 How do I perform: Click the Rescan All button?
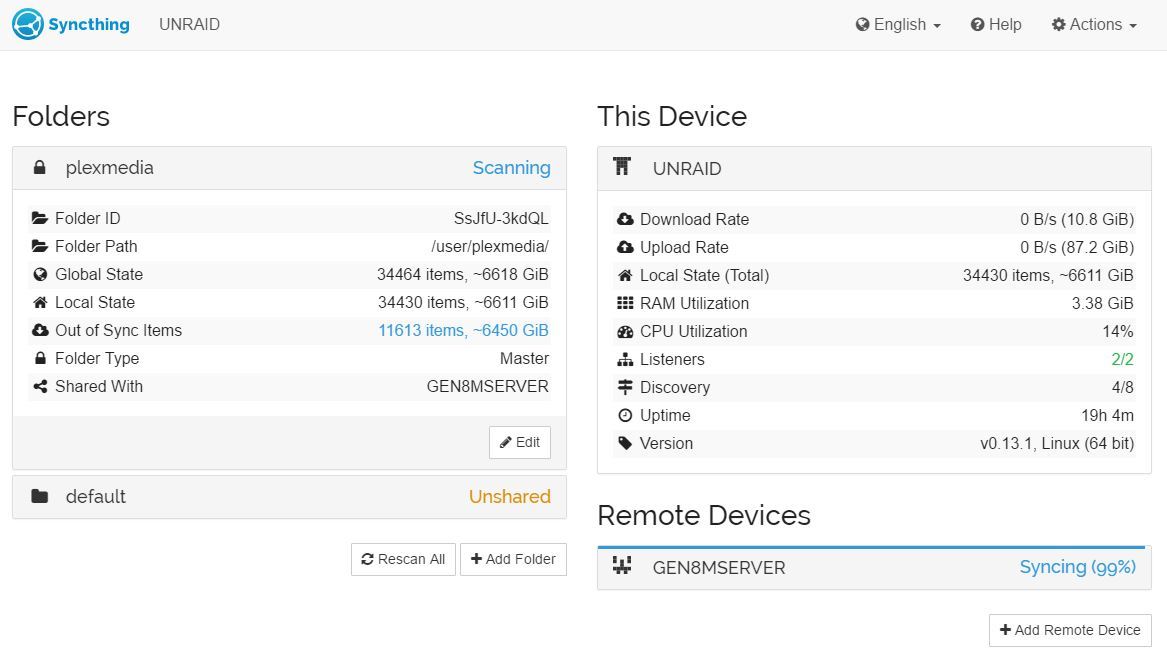point(403,559)
